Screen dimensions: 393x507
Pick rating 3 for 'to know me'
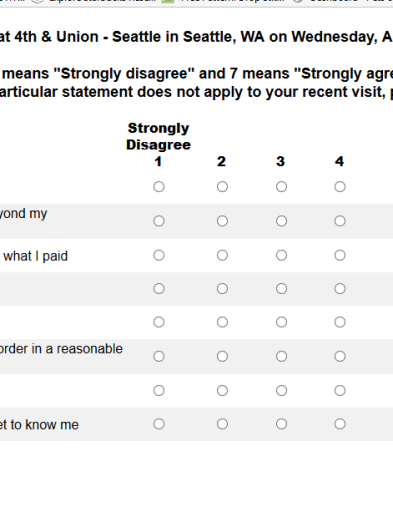click(281, 424)
